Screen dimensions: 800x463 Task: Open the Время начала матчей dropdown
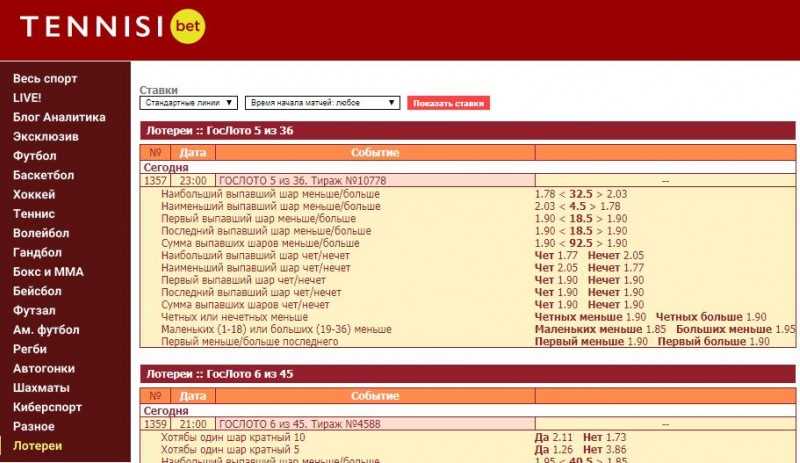click(322, 103)
